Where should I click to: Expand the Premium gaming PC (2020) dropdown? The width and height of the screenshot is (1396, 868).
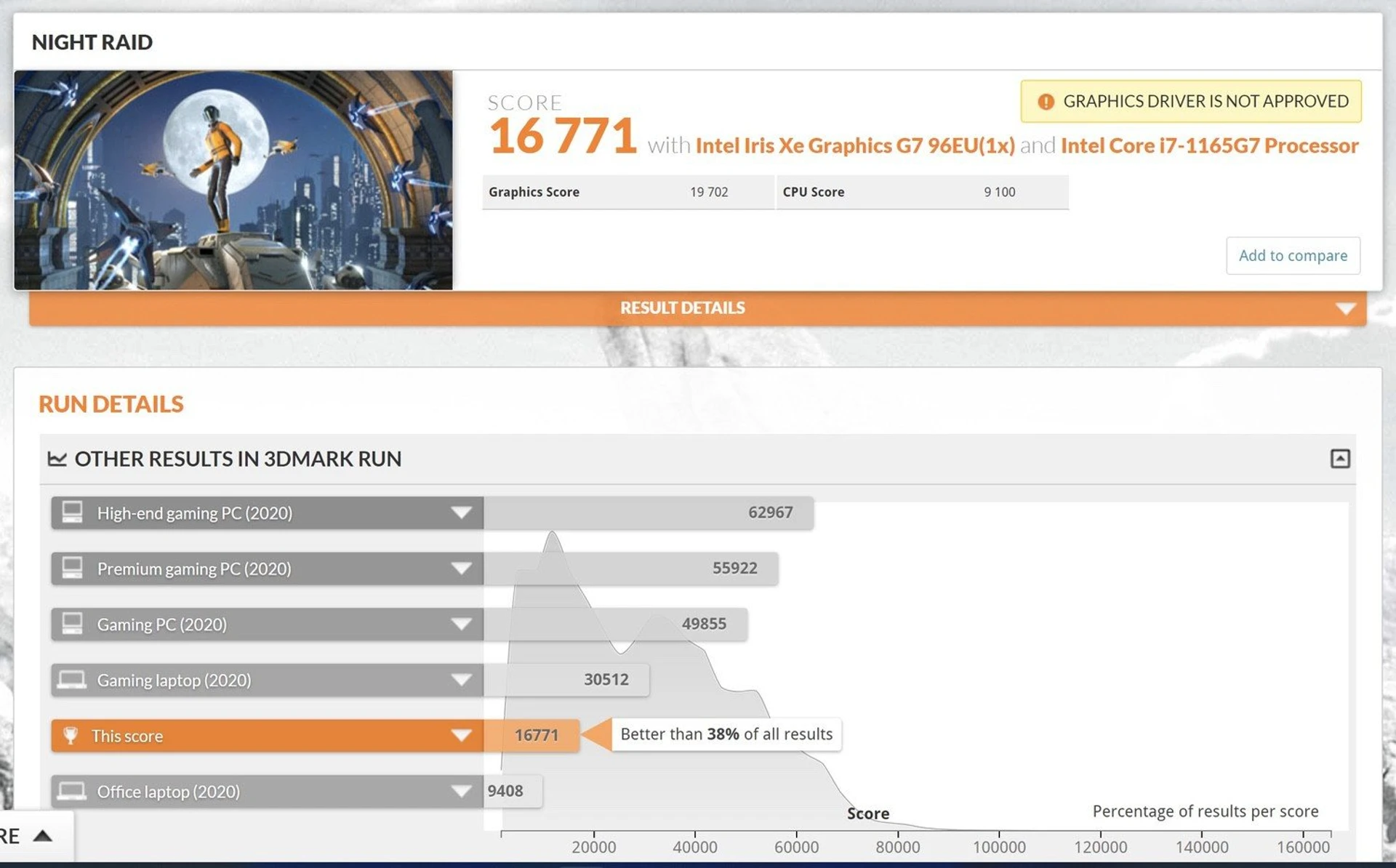click(461, 568)
